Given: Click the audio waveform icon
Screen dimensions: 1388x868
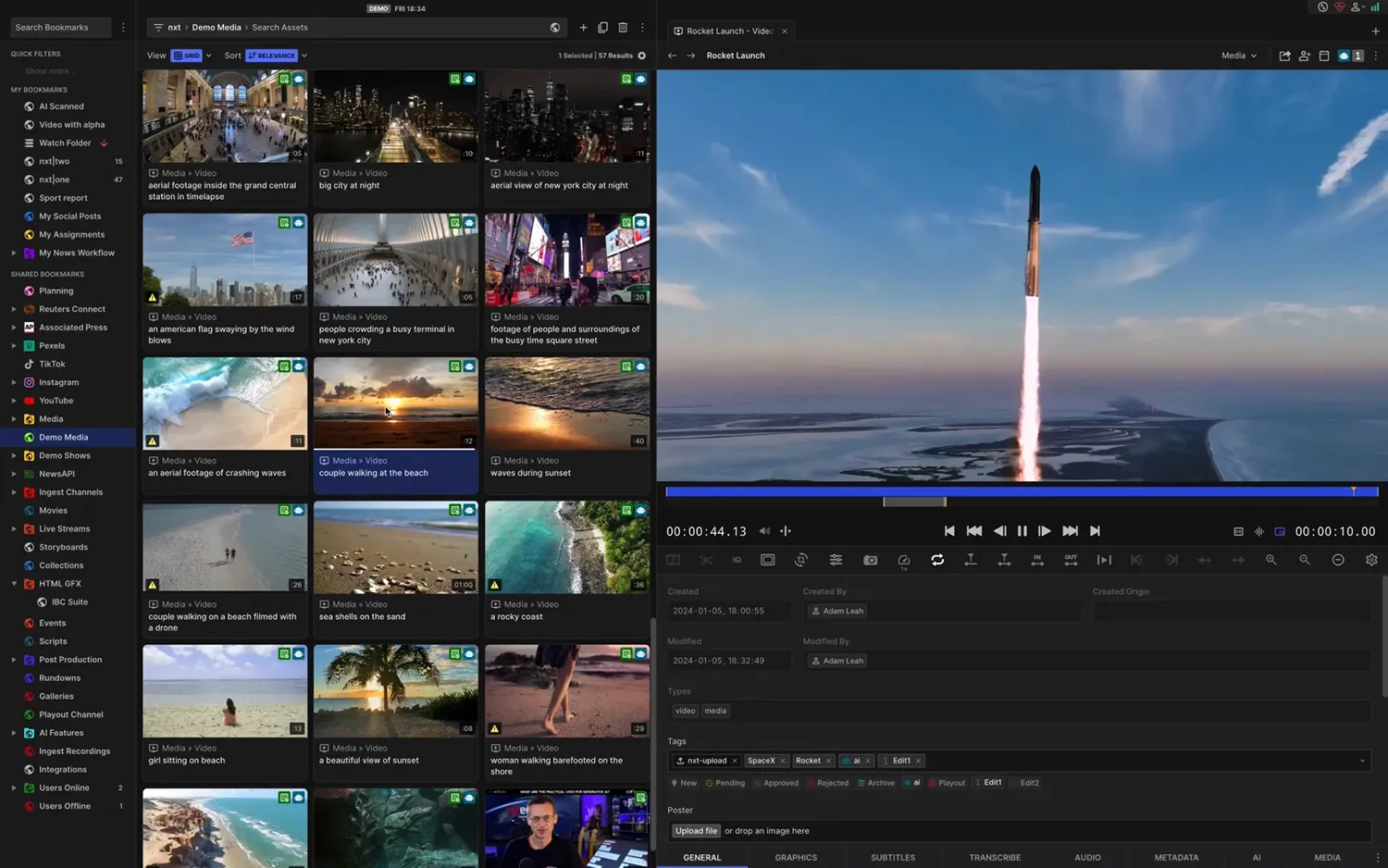Looking at the screenshot, I should [1259, 531].
